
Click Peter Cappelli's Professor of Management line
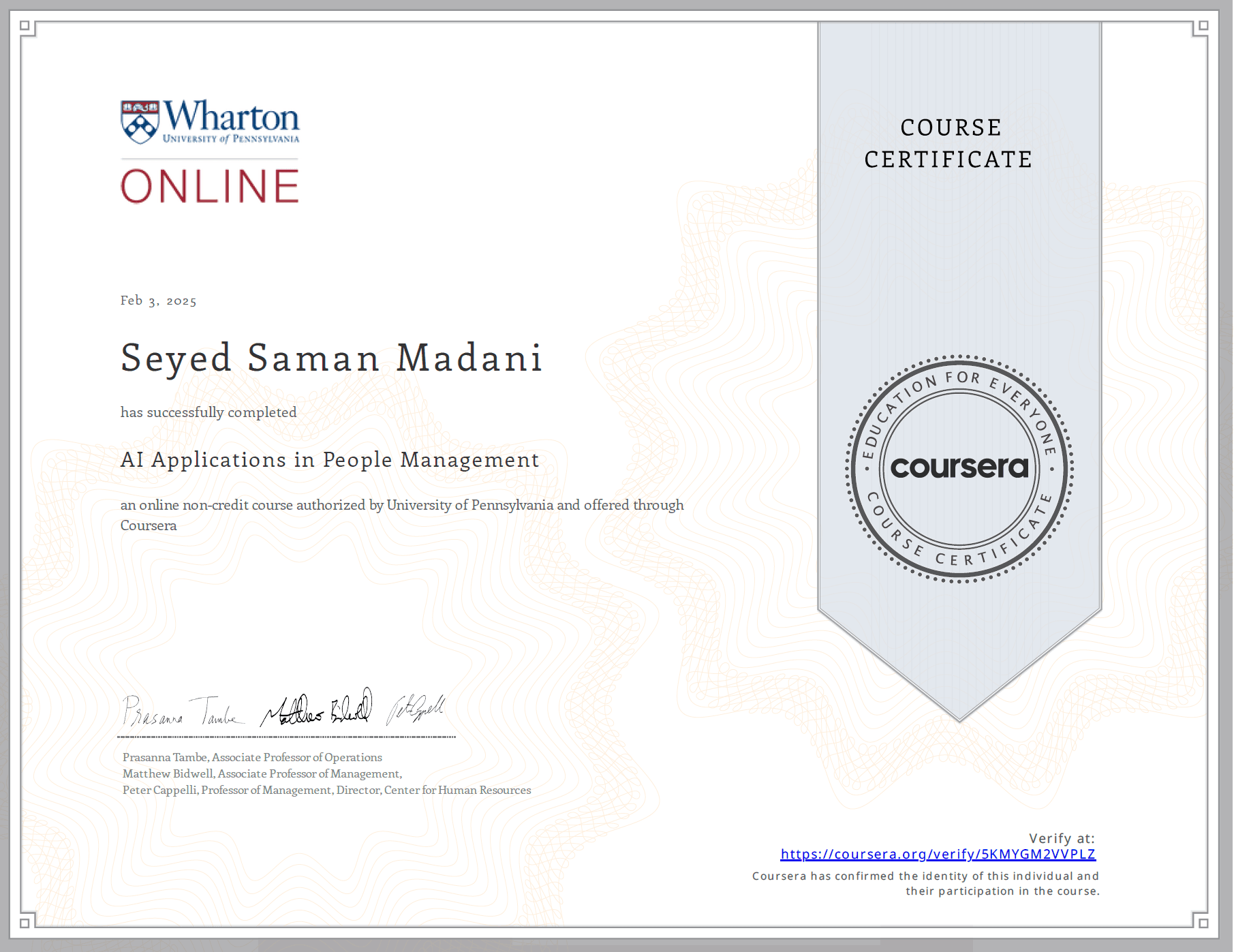[326, 790]
